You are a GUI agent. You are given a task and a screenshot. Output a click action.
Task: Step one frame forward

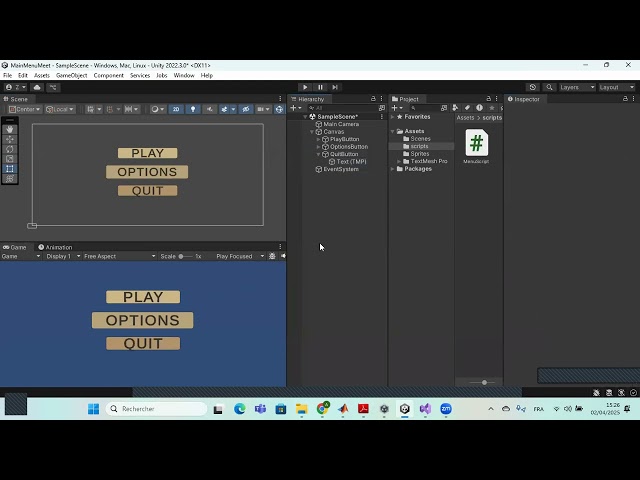(x=335, y=87)
